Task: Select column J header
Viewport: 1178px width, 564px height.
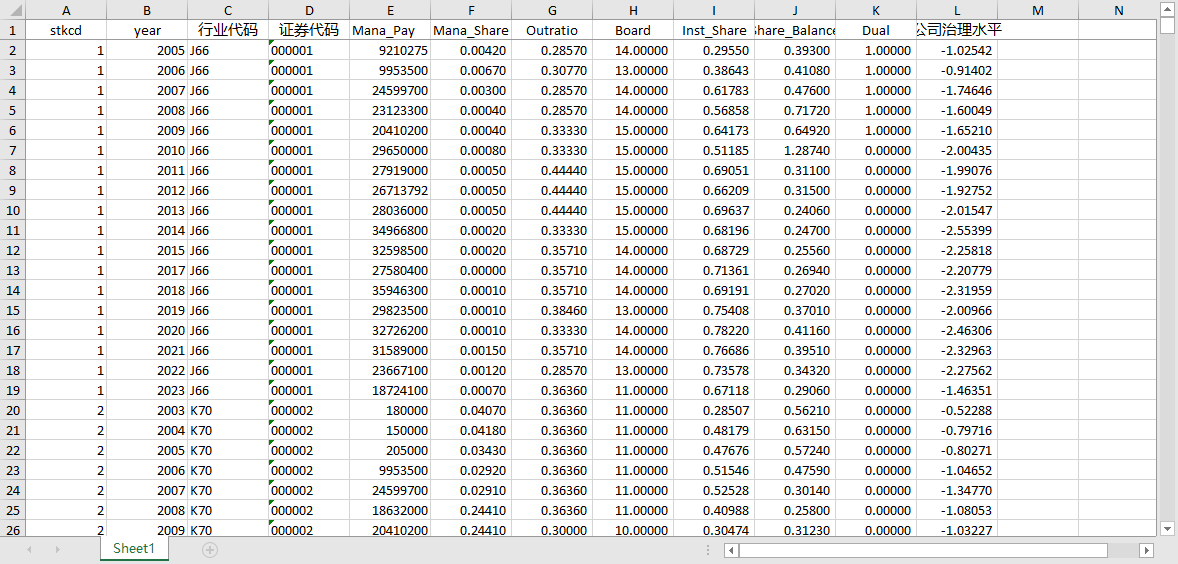Action: tap(795, 10)
